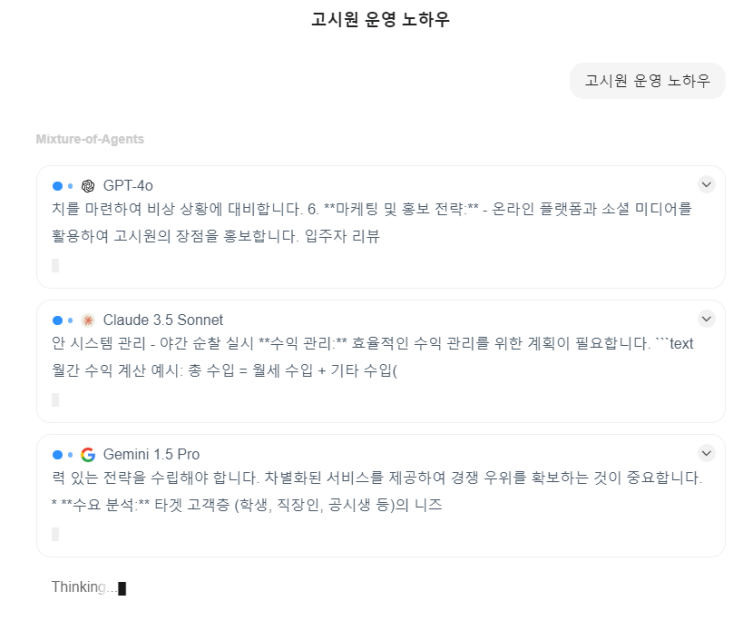The image size is (743, 621).
Task: Click the Google G logo for Gemini
Action: coord(88,454)
